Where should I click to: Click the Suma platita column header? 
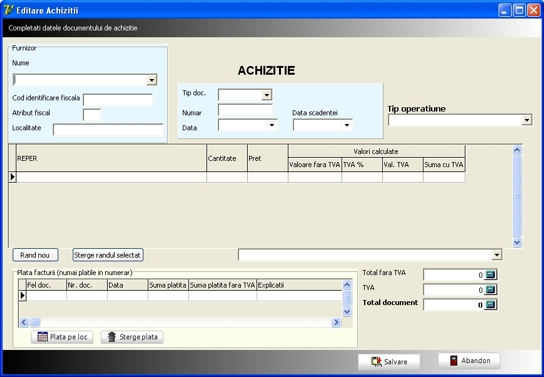(168, 285)
